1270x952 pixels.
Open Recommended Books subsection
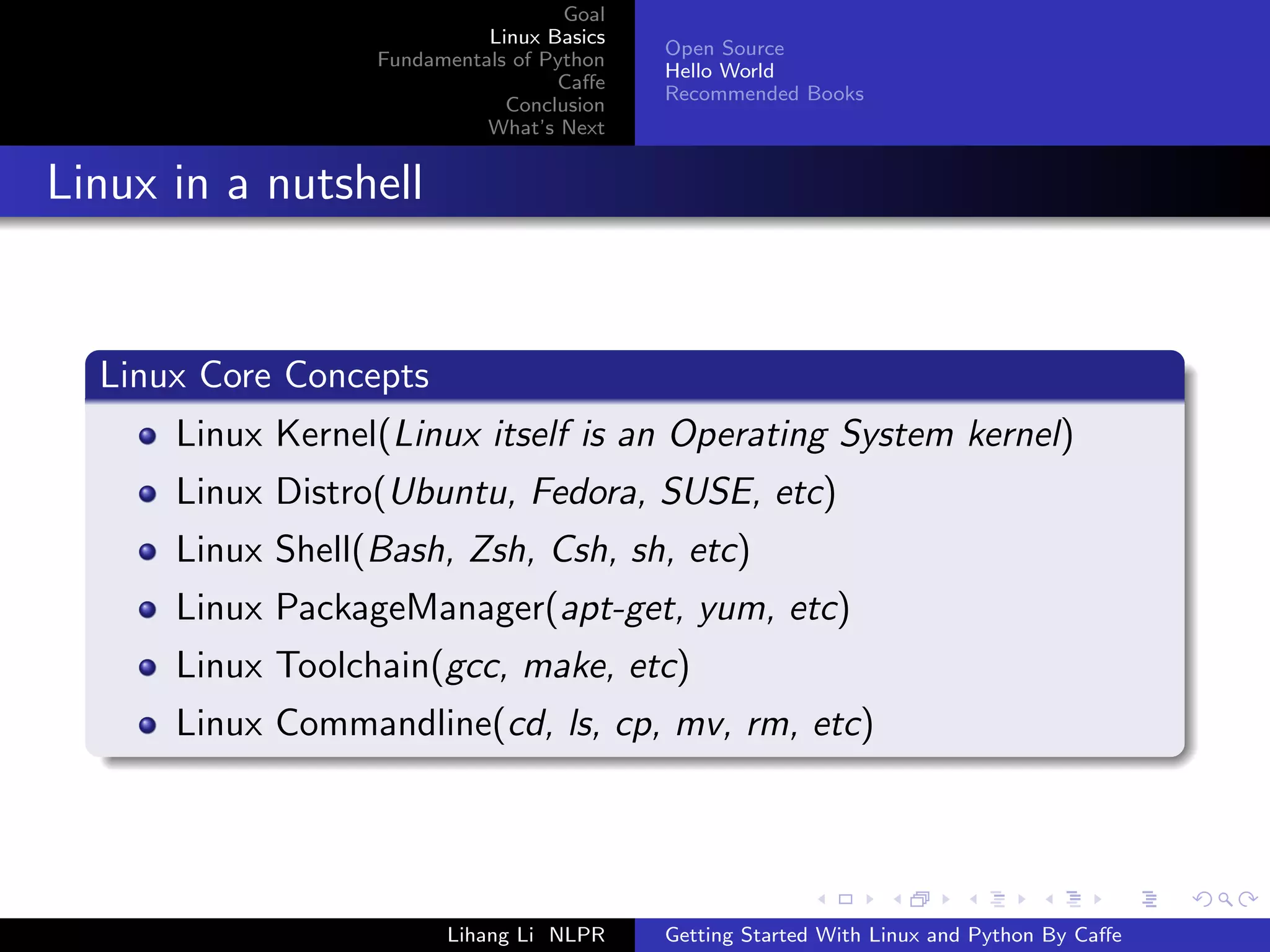tap(765, 94)
